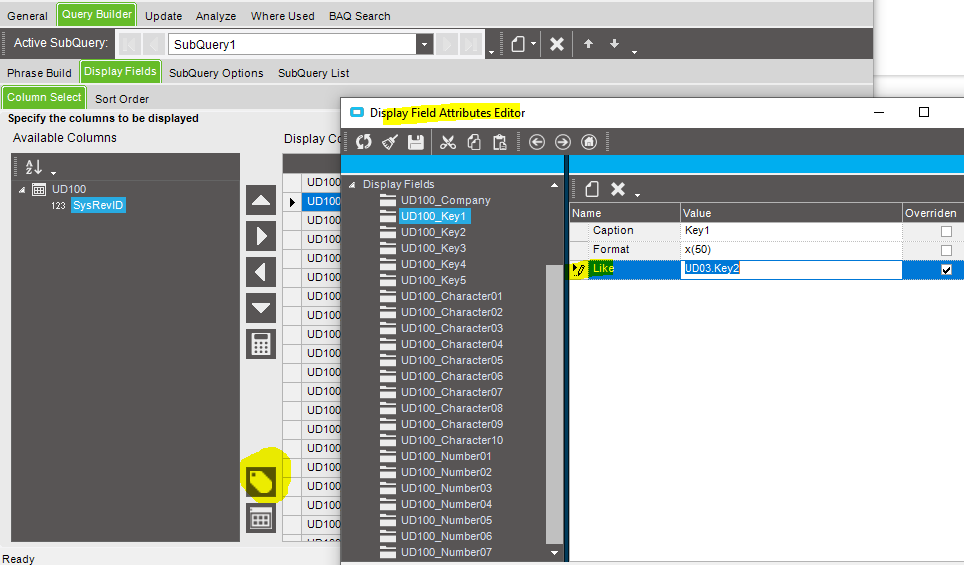Click tree scrollbar down arrow

click(x=555, y=553)
